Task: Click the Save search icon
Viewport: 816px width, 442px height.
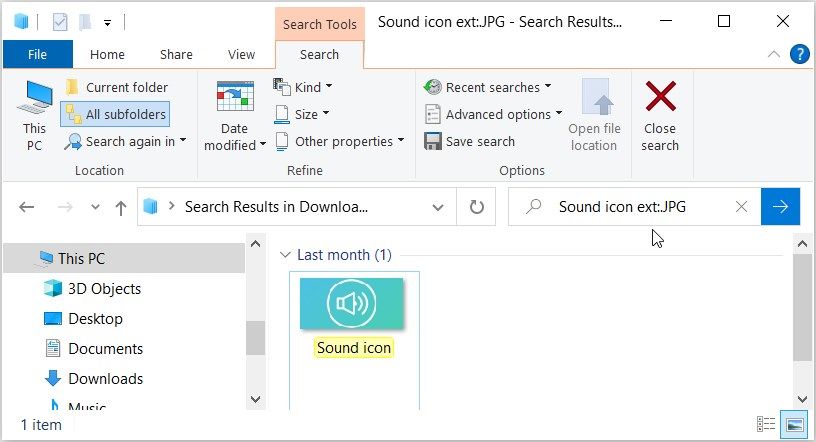Action: tap(433, 141)
